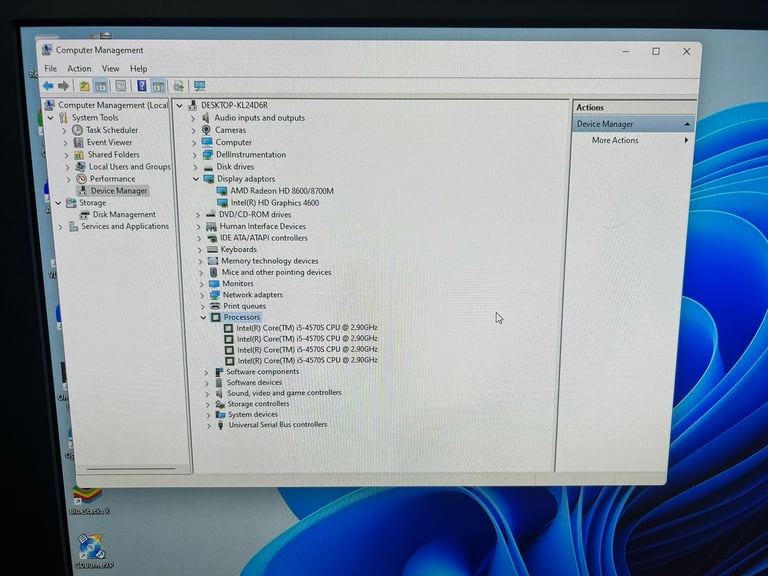
Task: Select the last Intel Core i5-4570S processor entry
Action: coord(308,360)
